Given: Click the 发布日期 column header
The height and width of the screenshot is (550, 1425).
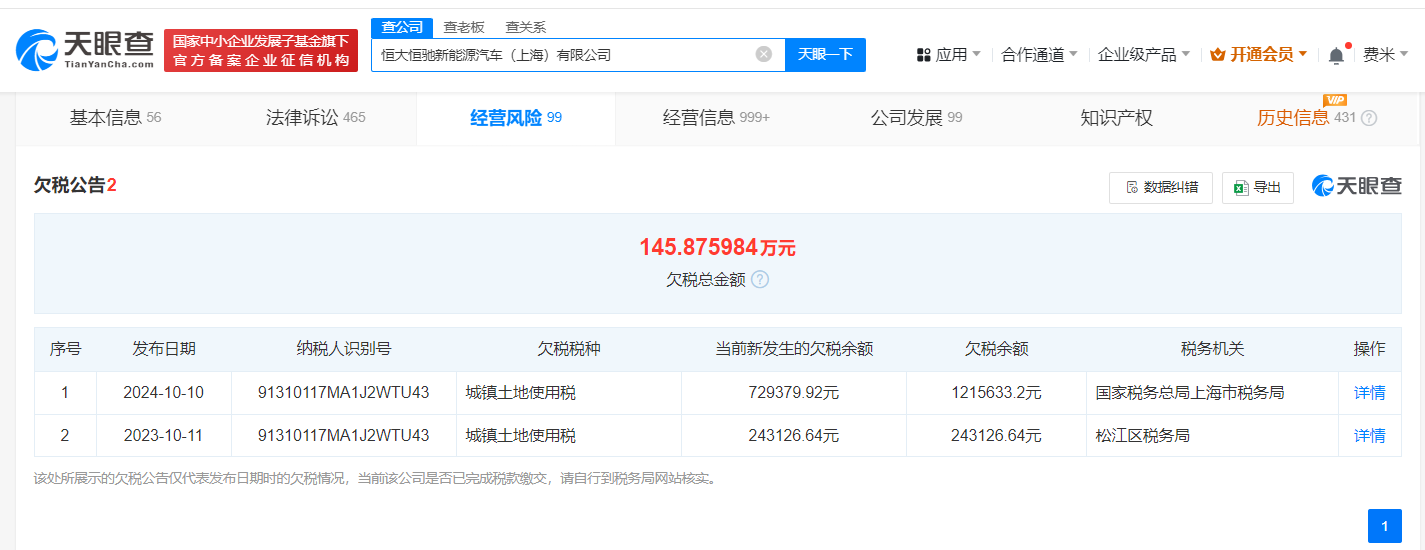Looking at the screenshot, I should point(164,349).
